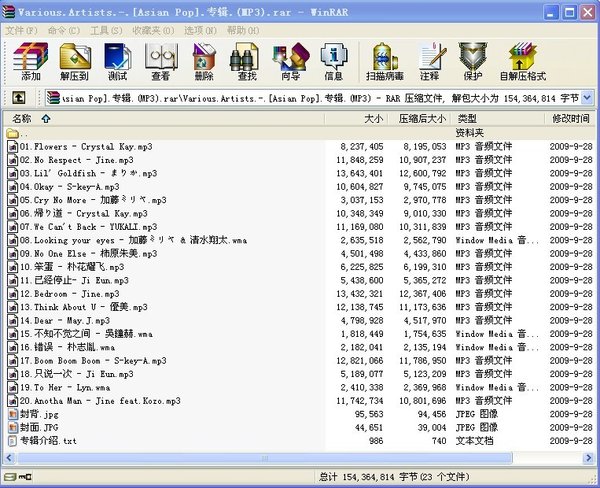Click the image icon of 封面.JPG
600x488 pixels.
[13, 428]
